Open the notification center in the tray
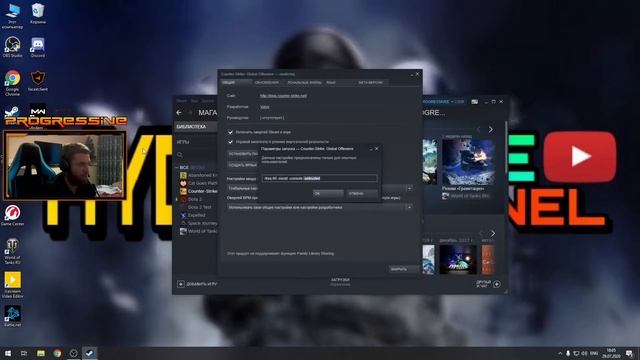This screenshot has height=360, width=640. (x=629, y=353)
